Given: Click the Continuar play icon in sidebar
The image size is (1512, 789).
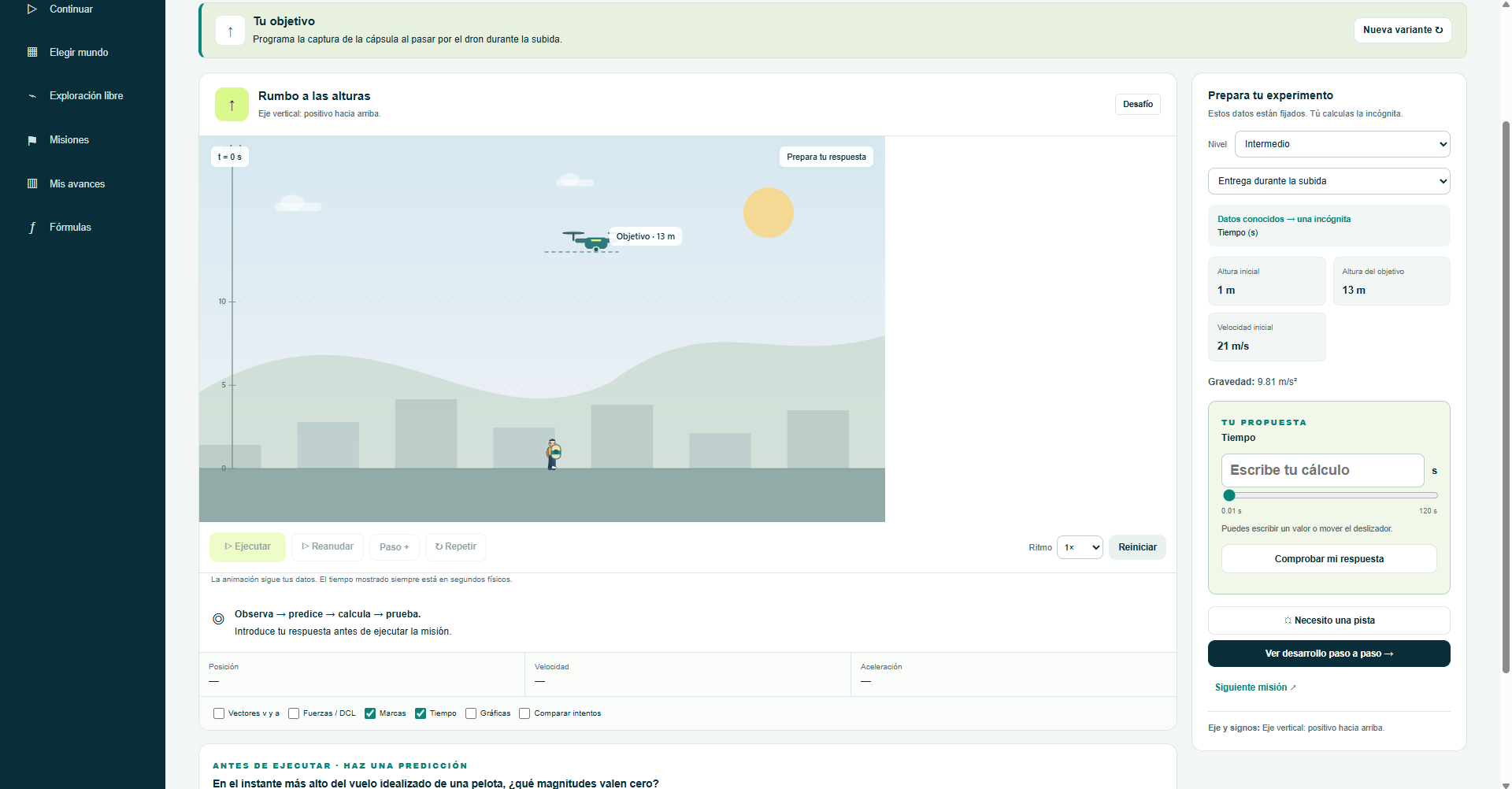Looking at the screenshot, I should point(32,9).
